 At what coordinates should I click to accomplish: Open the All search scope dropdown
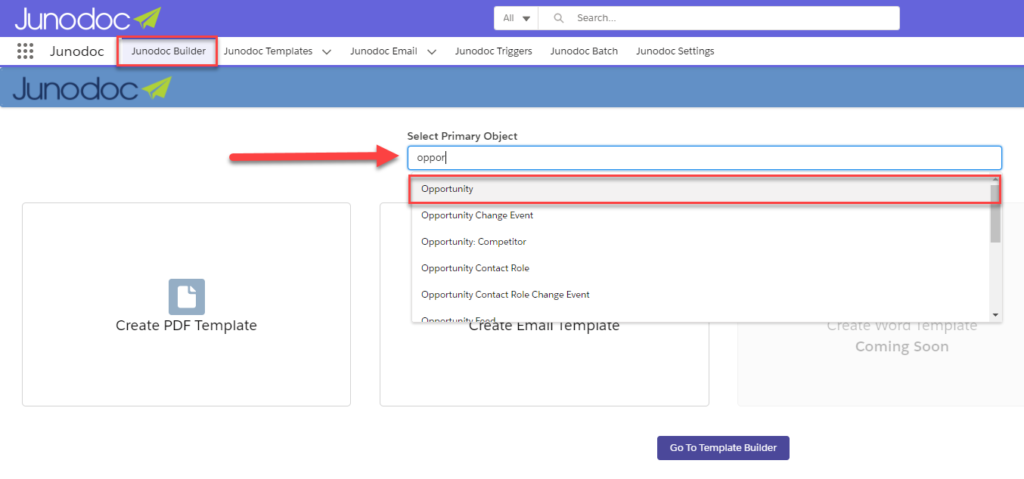(516, 18)
